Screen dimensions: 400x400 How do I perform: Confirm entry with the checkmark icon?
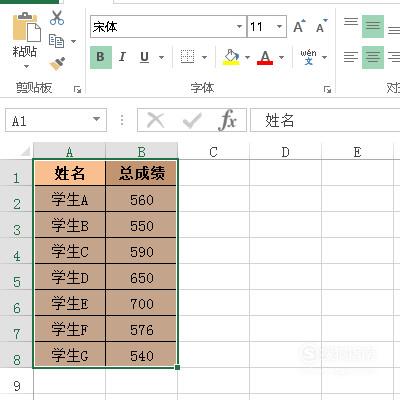(192, 120)
